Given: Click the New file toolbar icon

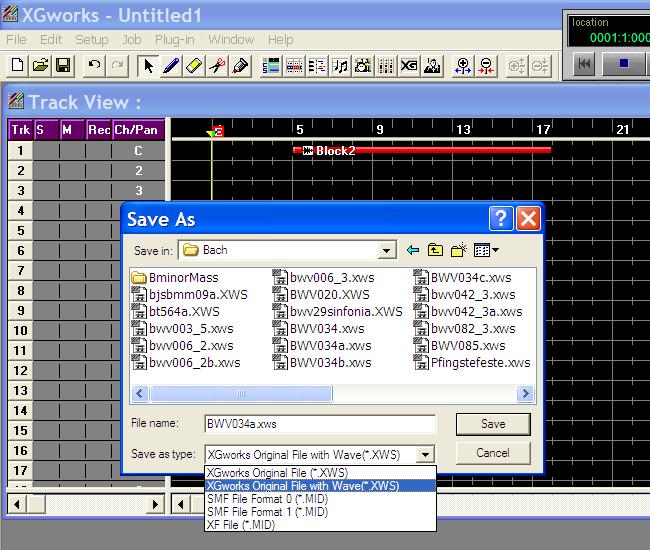Looking at the screenshot, I should tap(17, 65).
